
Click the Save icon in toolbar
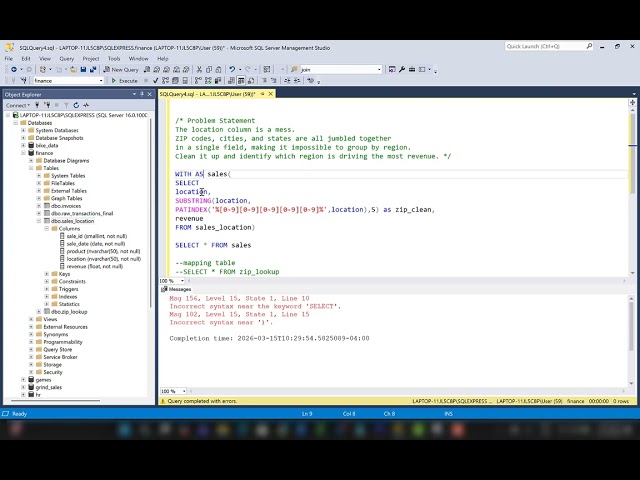[x=83, y=69]
